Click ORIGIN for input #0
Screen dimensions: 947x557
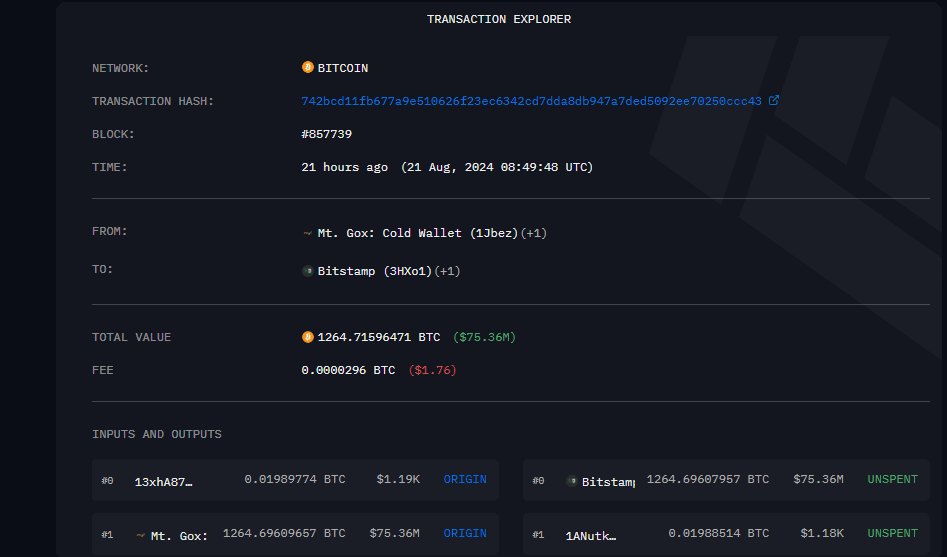pos(465,480)
